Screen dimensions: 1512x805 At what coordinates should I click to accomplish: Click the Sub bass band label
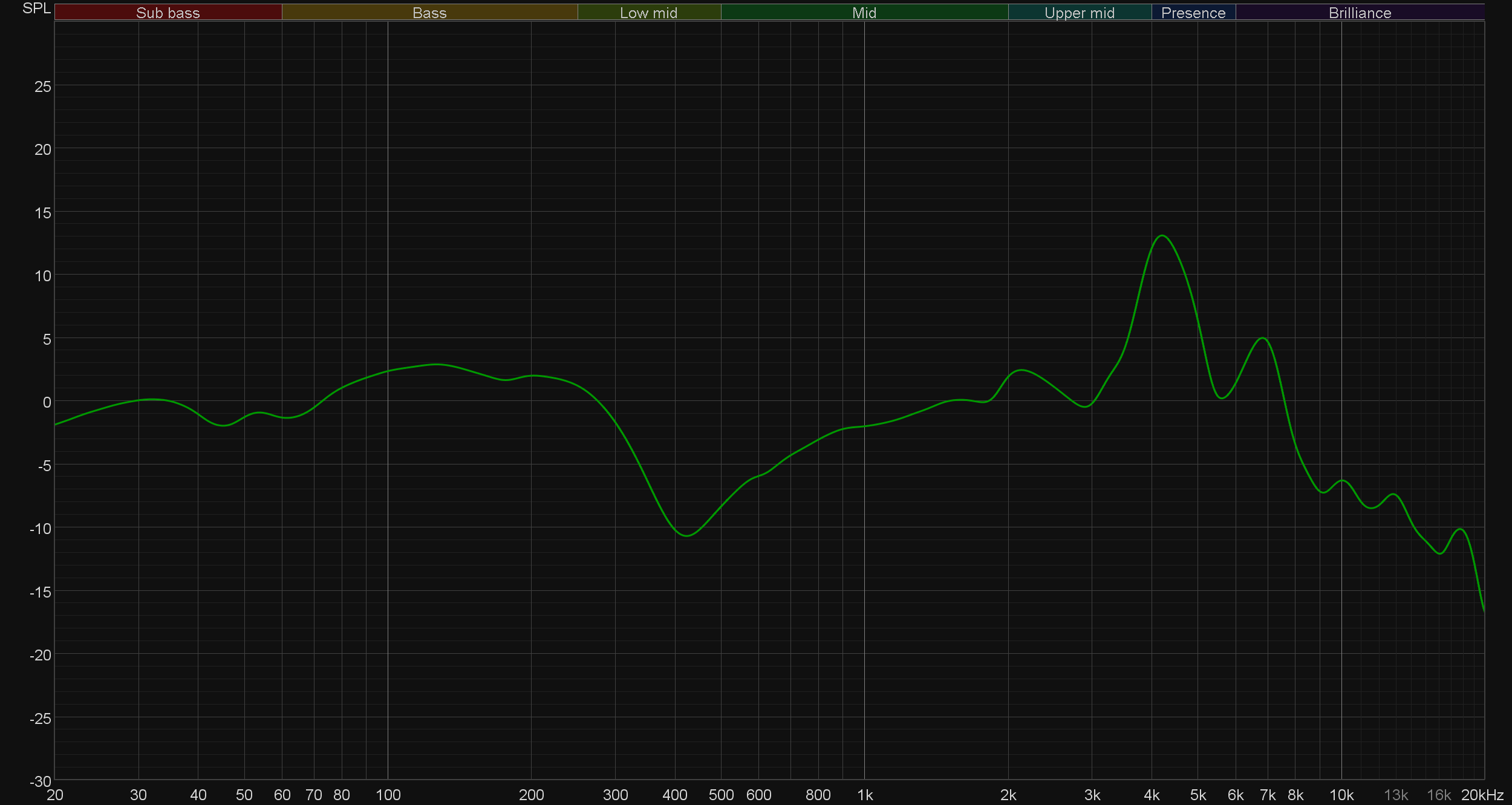click(168, 13)
